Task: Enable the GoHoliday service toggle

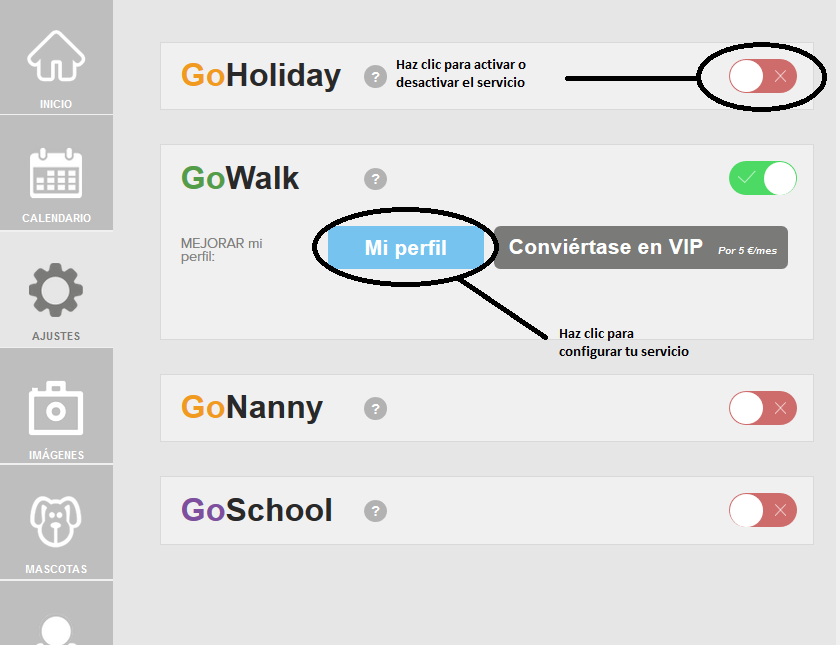Action: [x=763, y=76]
